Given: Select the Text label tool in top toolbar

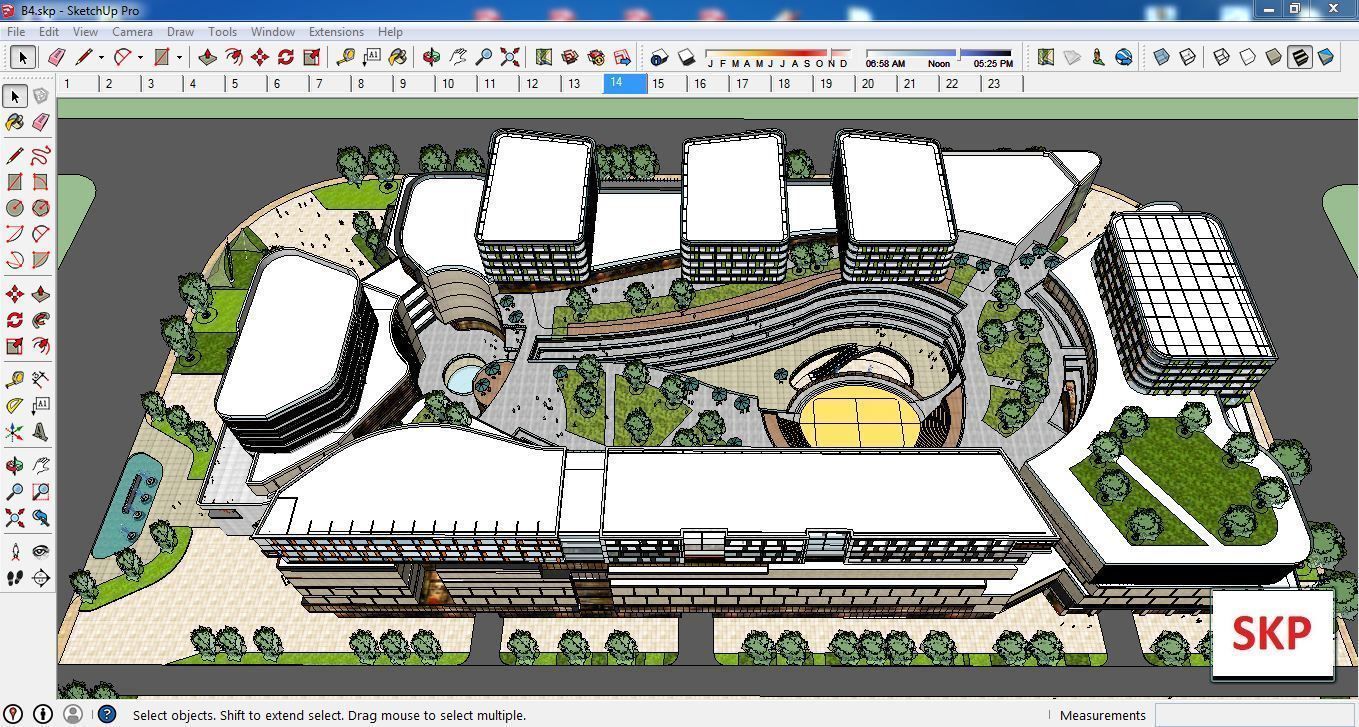Looking at the screenshot, I should 372,57.
